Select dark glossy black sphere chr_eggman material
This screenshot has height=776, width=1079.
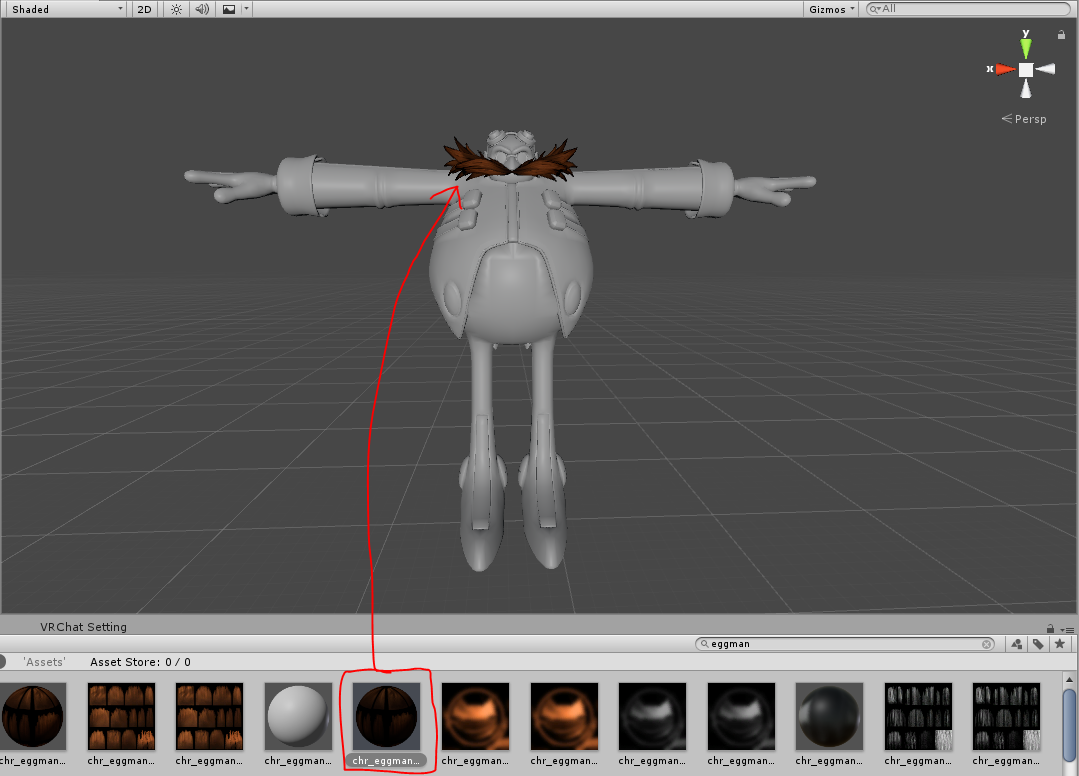point(829,716)
